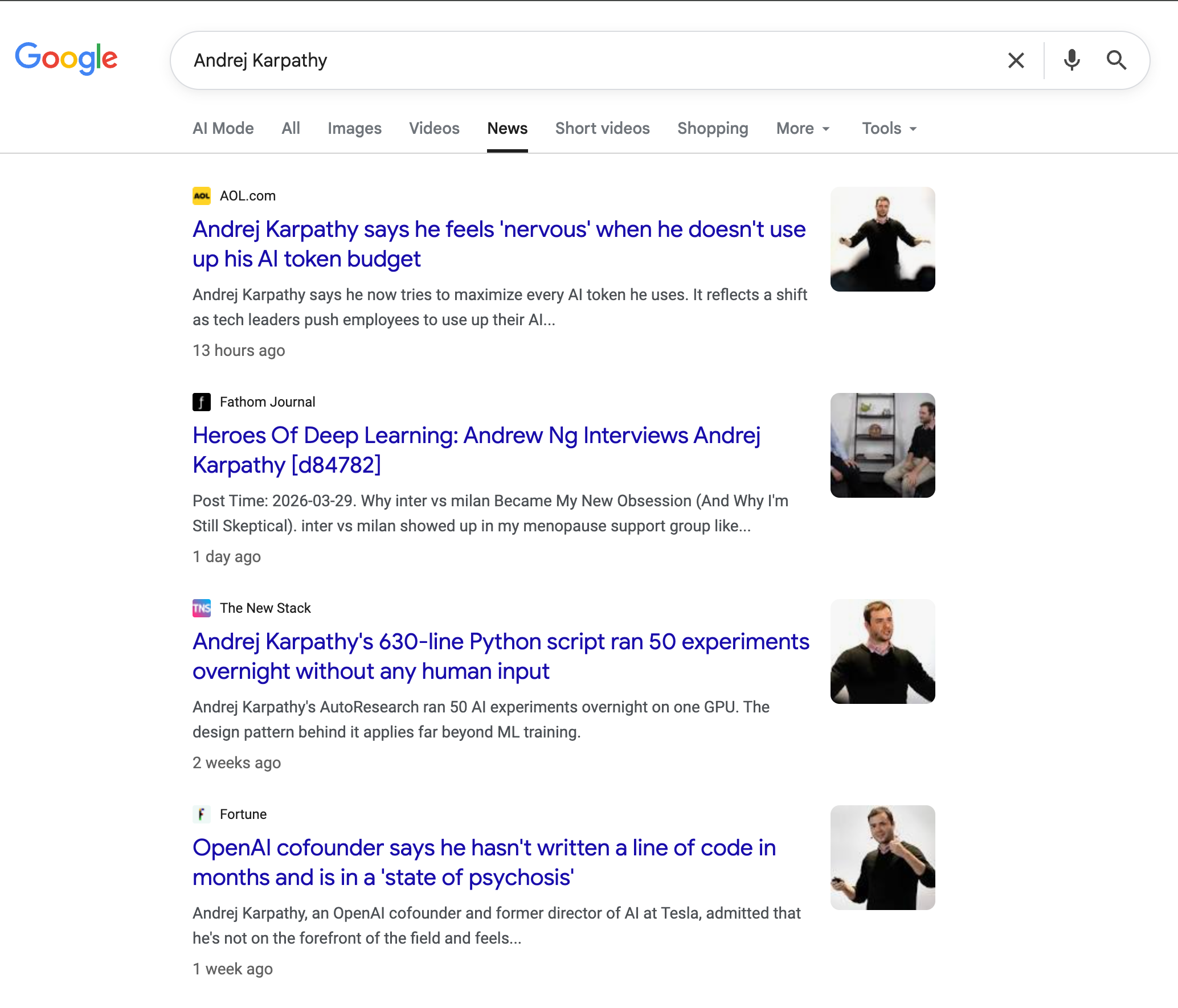The height and width of the screenshot is (1008, 1178).
Task: Click the magnifying glass search icon
Action: pyautogui.click(x=1116, y=60)
